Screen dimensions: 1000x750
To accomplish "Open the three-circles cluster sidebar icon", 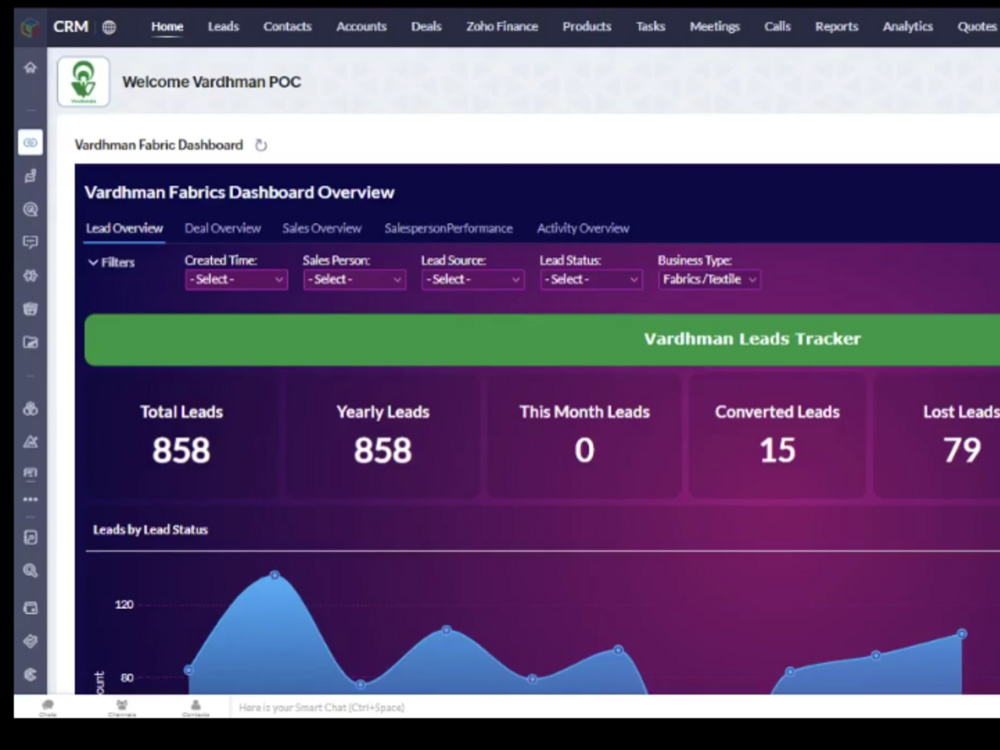I will [x=30, y=409].
